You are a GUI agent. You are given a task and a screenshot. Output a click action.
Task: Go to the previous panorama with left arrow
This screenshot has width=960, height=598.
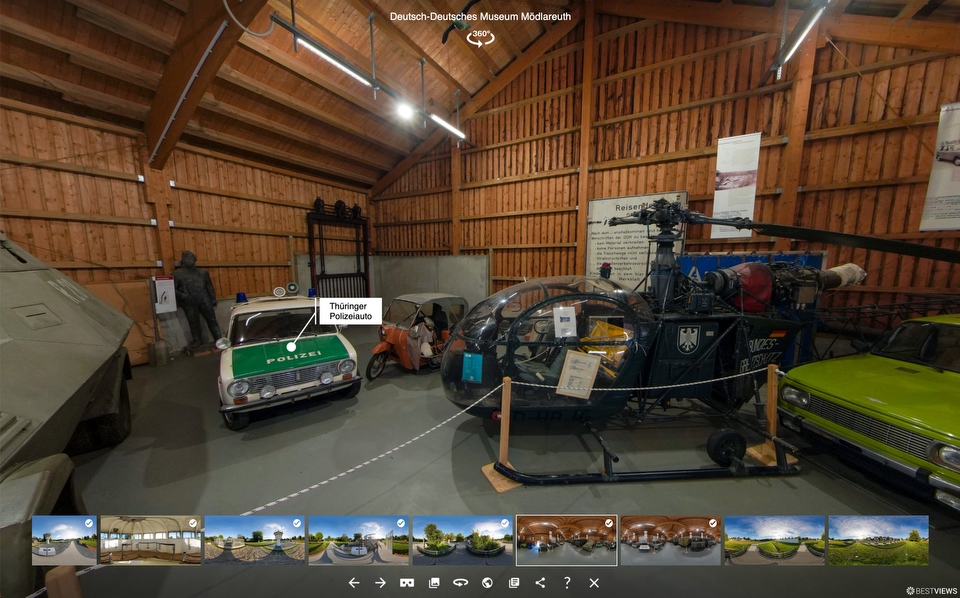[353, 582]
